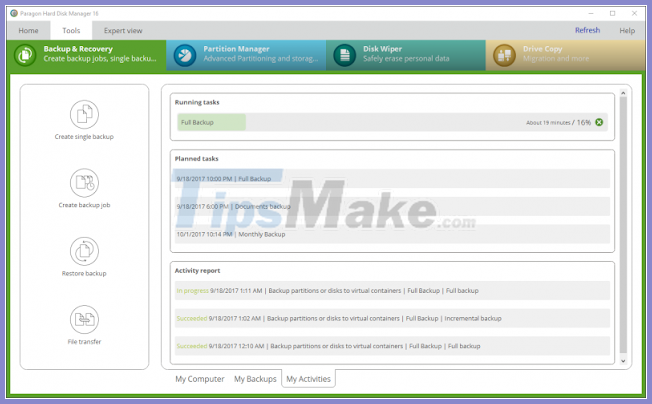
Task: Click the About 19 minutes / 16% status text
Action: [558, 123]
